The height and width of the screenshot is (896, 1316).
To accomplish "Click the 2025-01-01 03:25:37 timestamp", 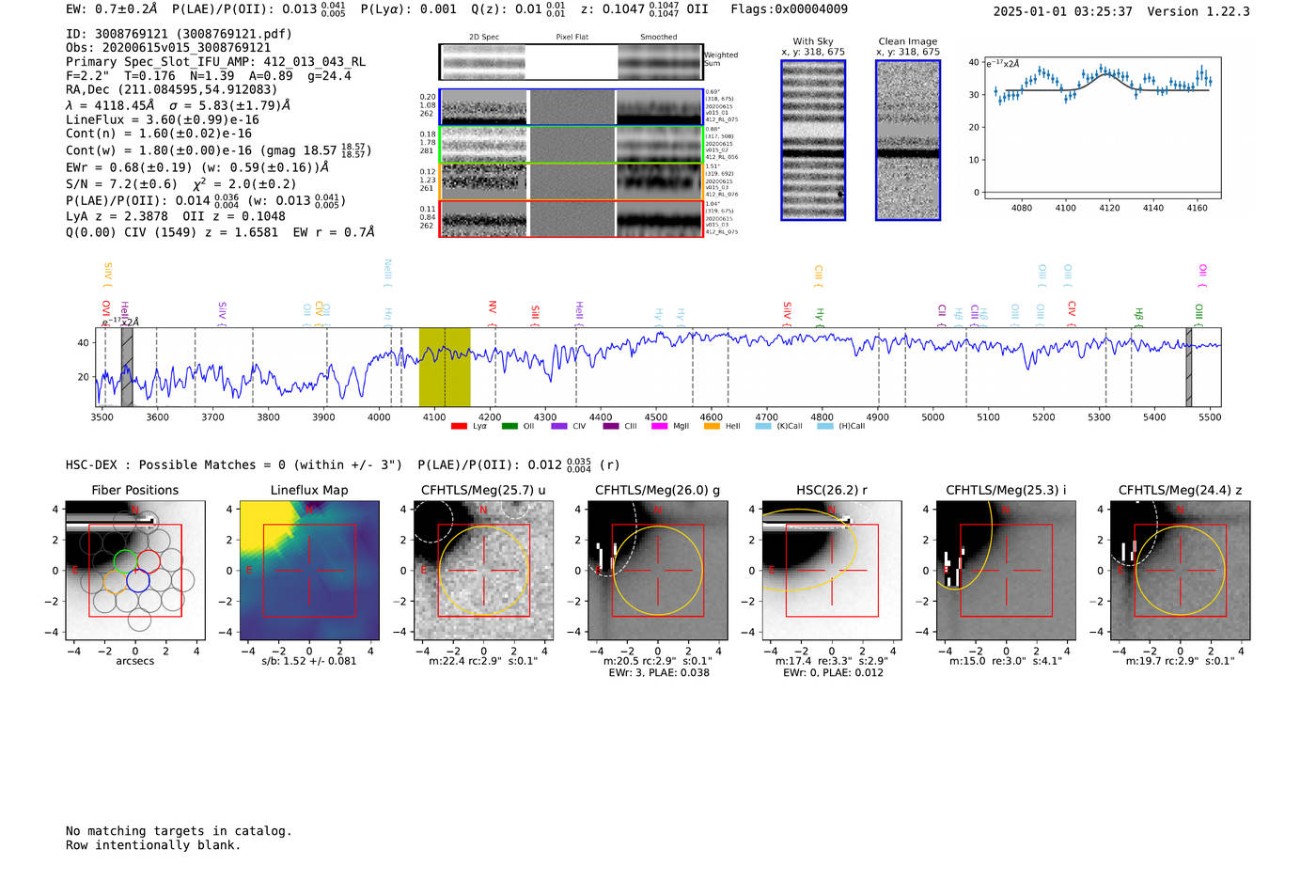I will click(x=1063, y=12).
